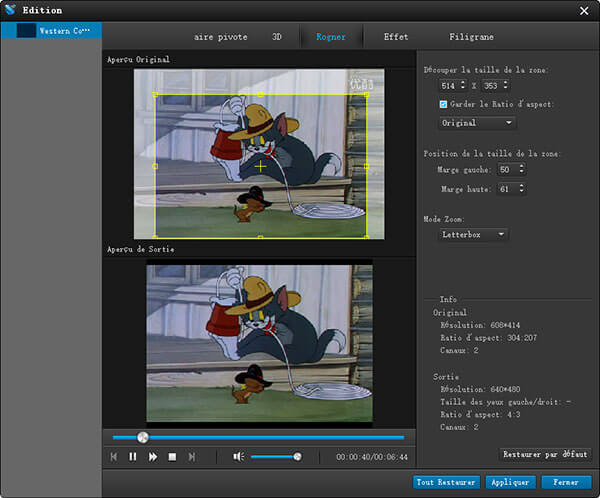Image resolution: width=600 pixels, height=498 pixels.
Task: Click the crop width field 514
Action: 449,85
